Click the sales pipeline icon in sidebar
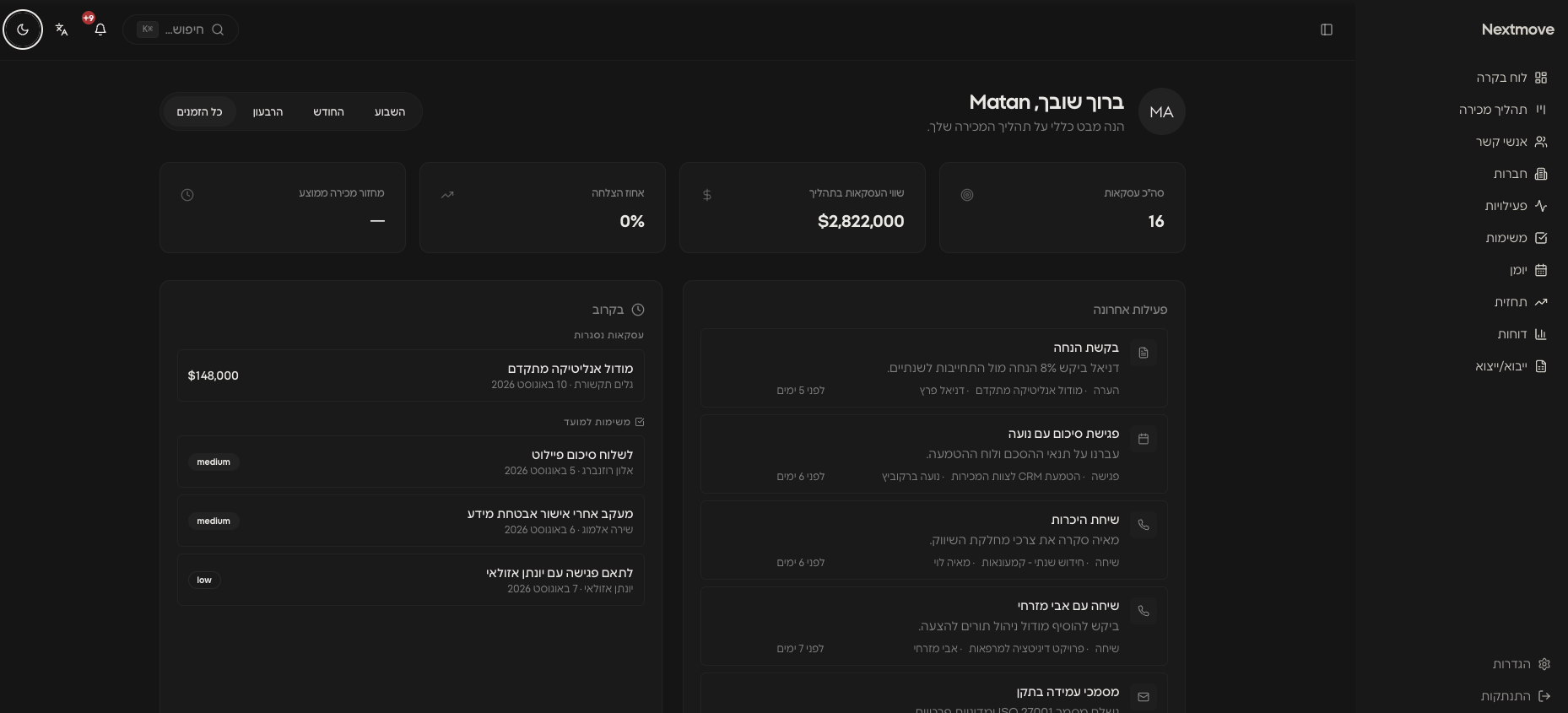 tap(1541, 110)
